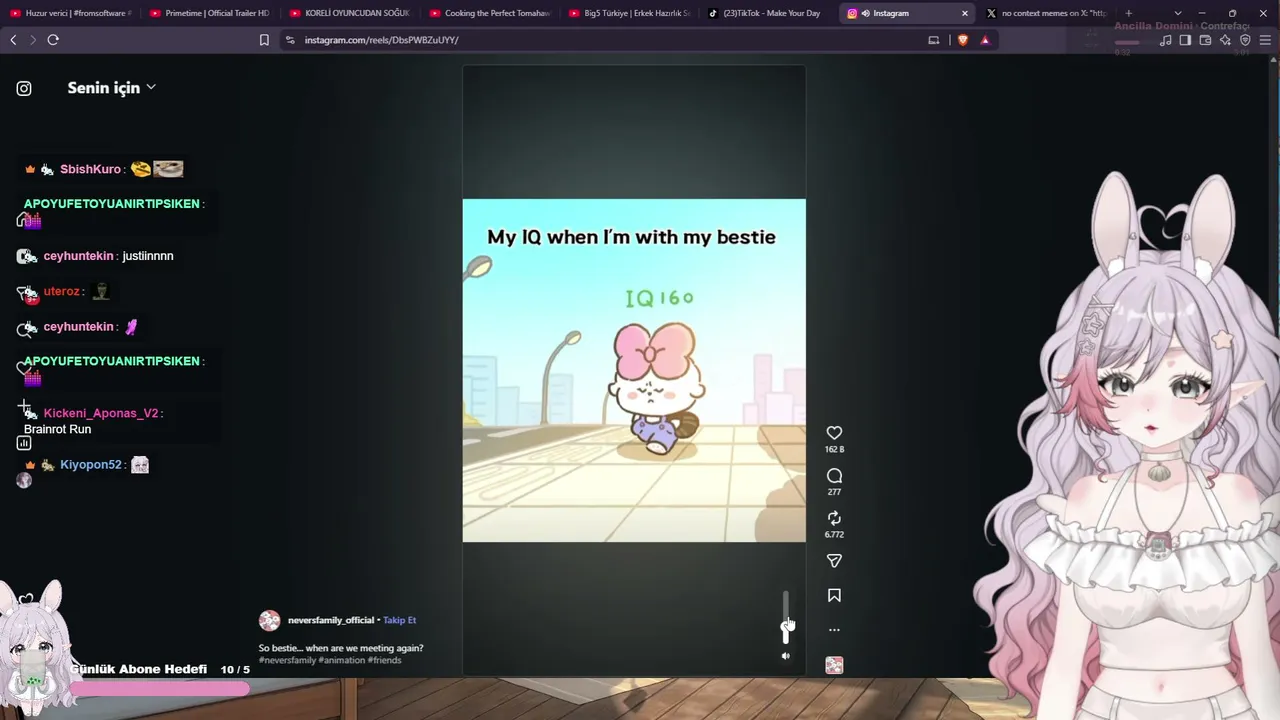
Task: Click chat username SbishKuro
Action: click(90, 169)
